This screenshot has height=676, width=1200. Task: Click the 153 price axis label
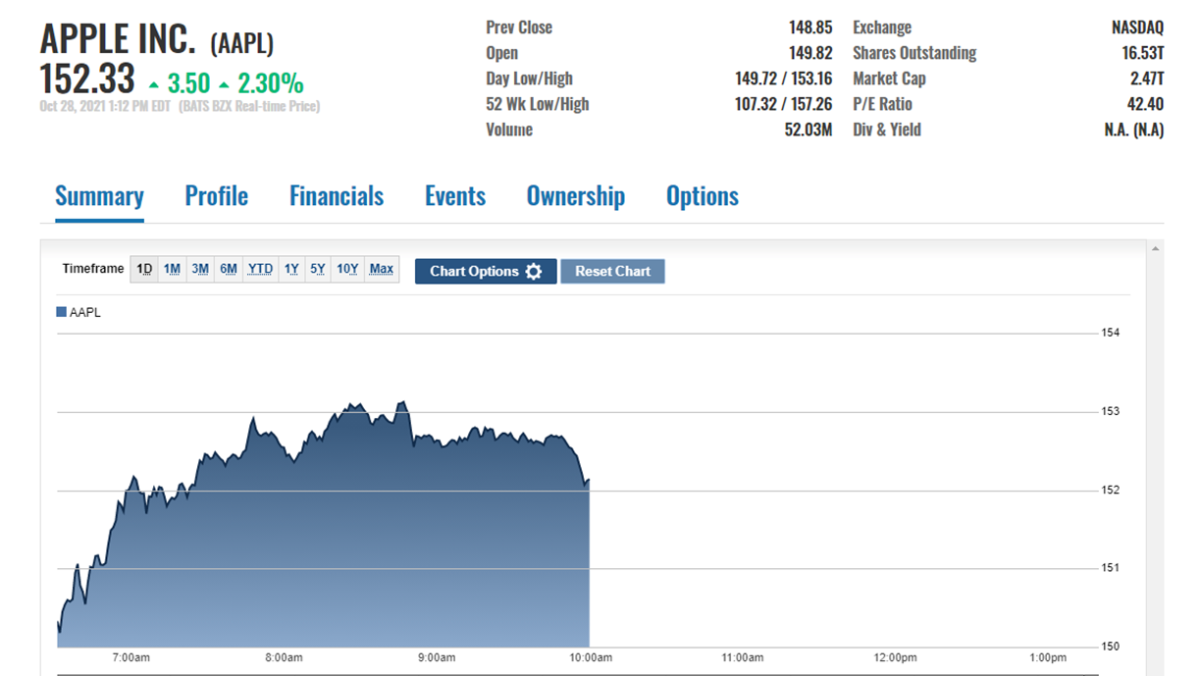click(1111, 411)
